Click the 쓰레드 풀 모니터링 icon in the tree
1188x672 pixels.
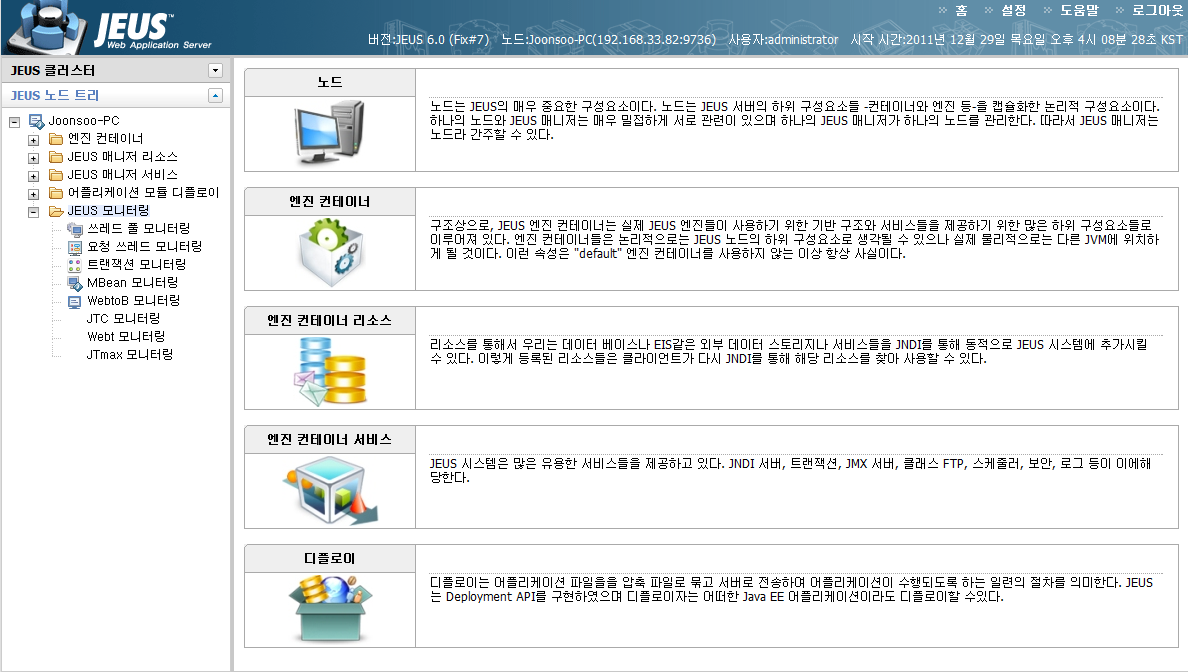[74, 229]
